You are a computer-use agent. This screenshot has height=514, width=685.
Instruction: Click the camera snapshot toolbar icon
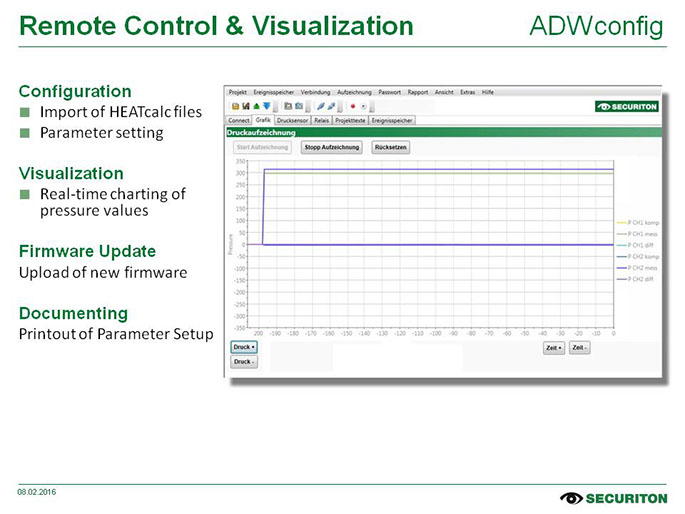[x=298, y=105]
